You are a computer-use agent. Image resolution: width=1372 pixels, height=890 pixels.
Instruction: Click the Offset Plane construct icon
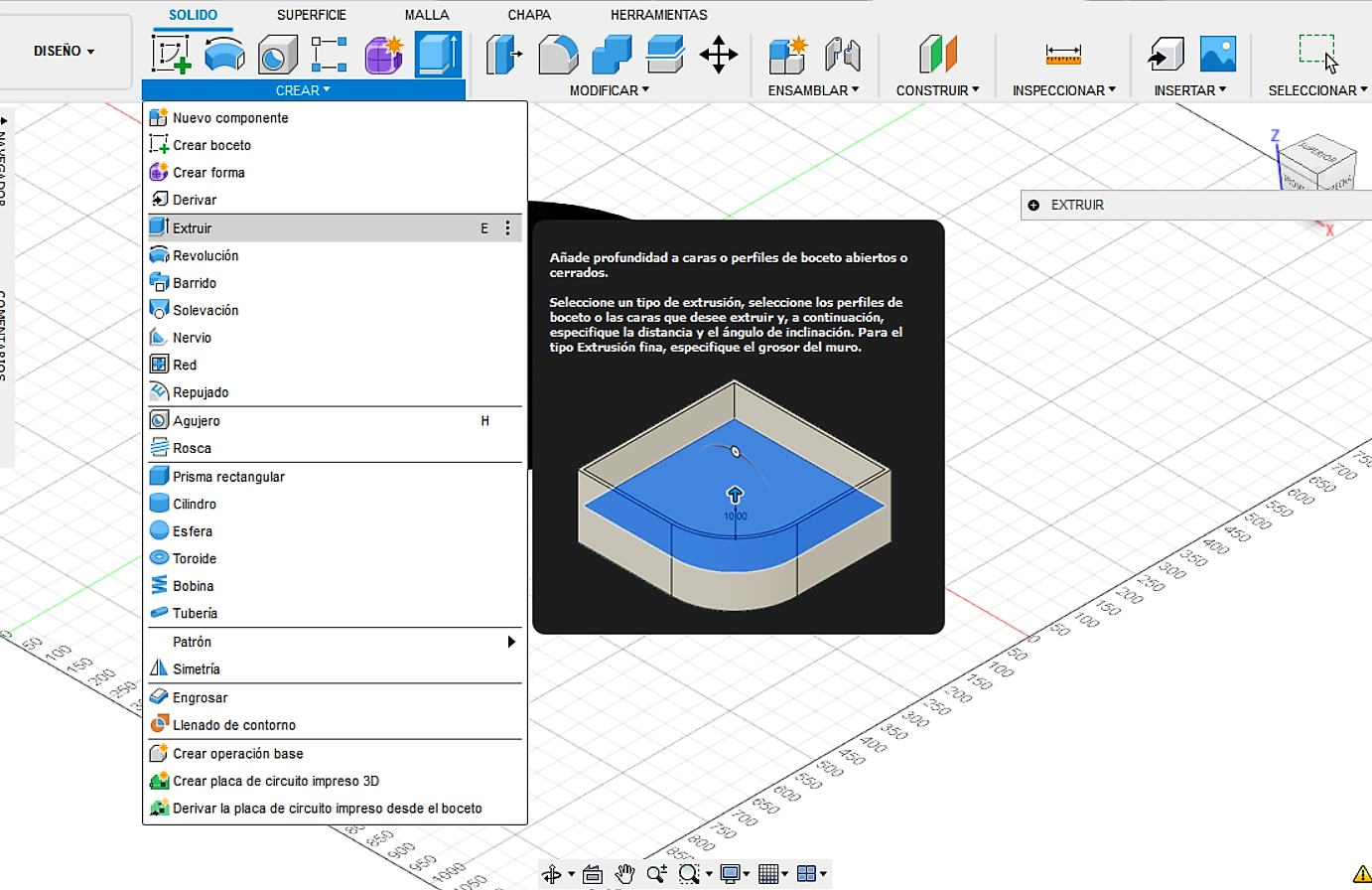coord(937,54)
